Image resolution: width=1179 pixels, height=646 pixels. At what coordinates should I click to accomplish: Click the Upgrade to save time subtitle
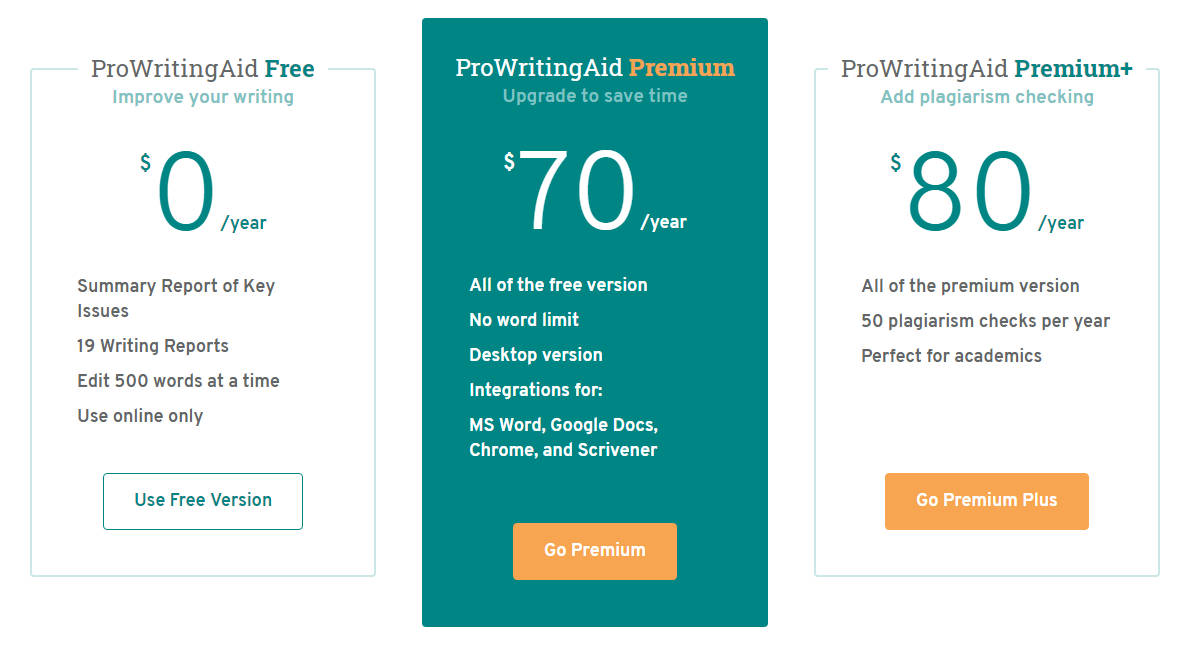pyautogui.click(x=594, y=96)
